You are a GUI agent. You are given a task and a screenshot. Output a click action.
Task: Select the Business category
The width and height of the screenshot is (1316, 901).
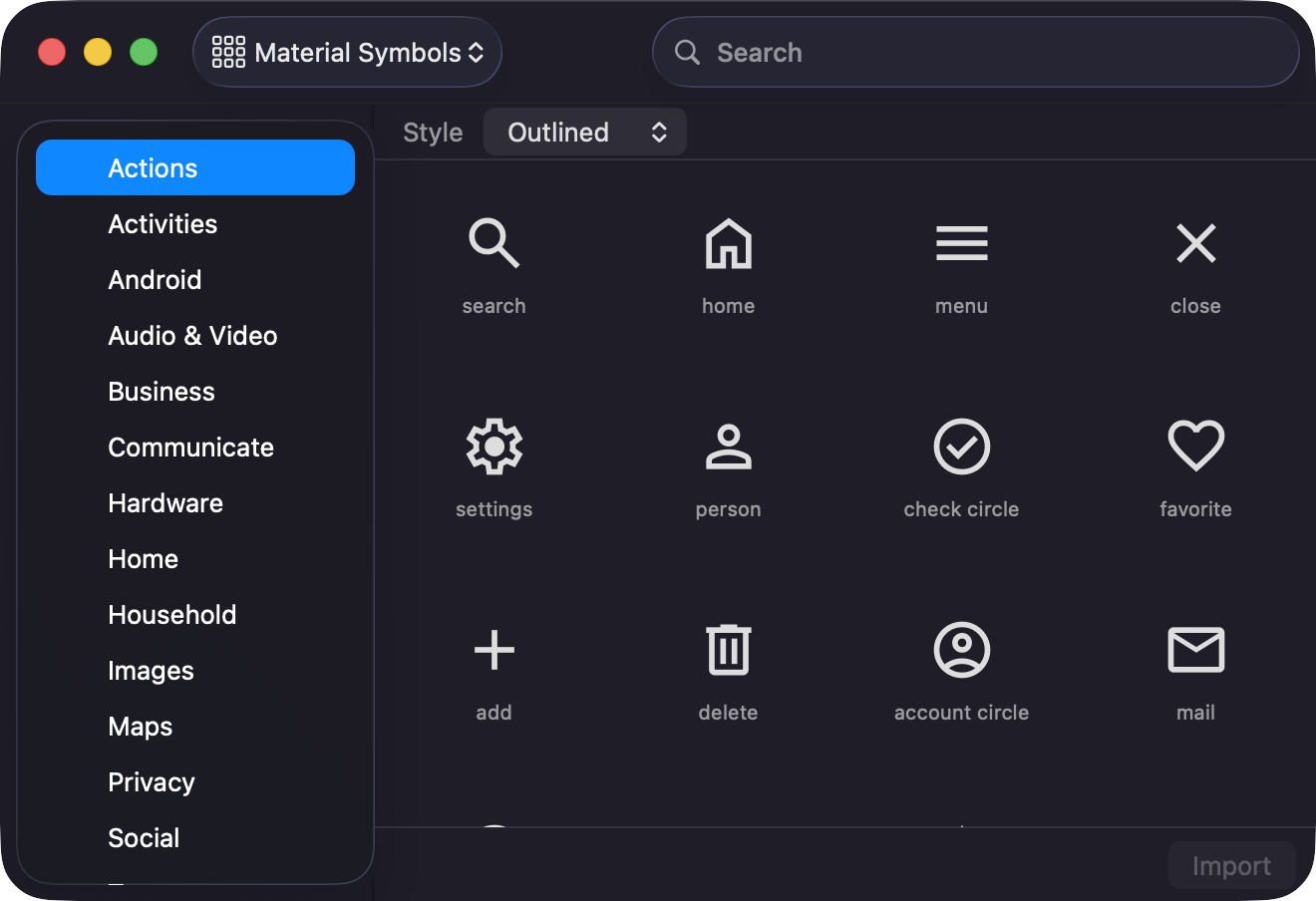tap(195, 391)
